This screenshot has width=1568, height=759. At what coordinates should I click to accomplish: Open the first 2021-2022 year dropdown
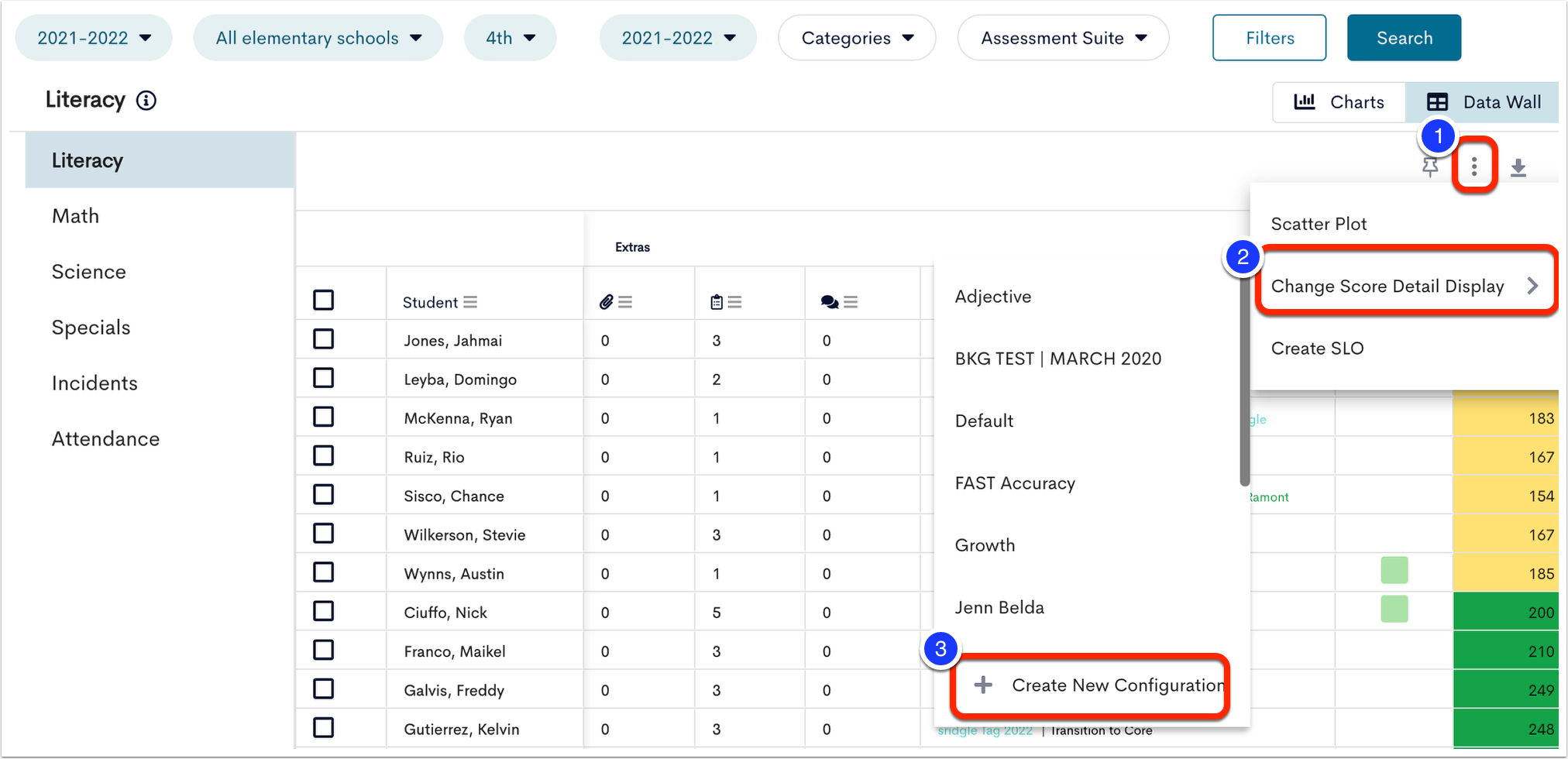point(94,38)
